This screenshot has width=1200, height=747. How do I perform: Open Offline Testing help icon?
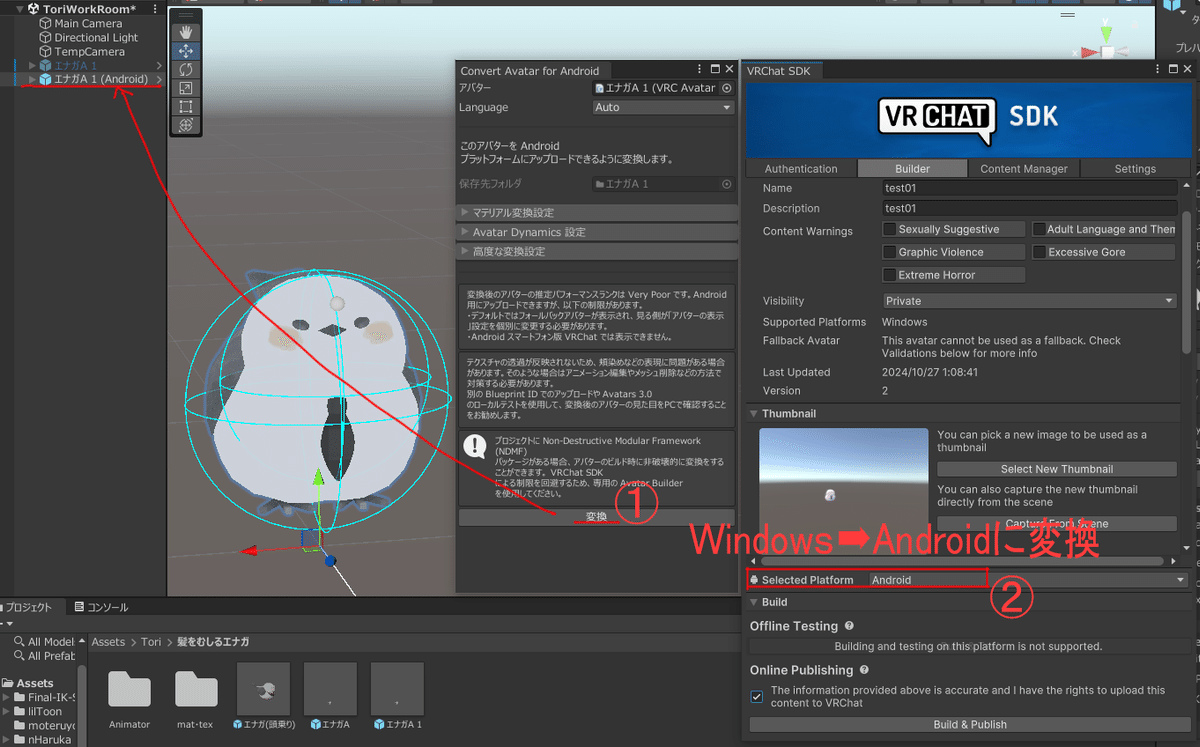click(x=849, y=626)
